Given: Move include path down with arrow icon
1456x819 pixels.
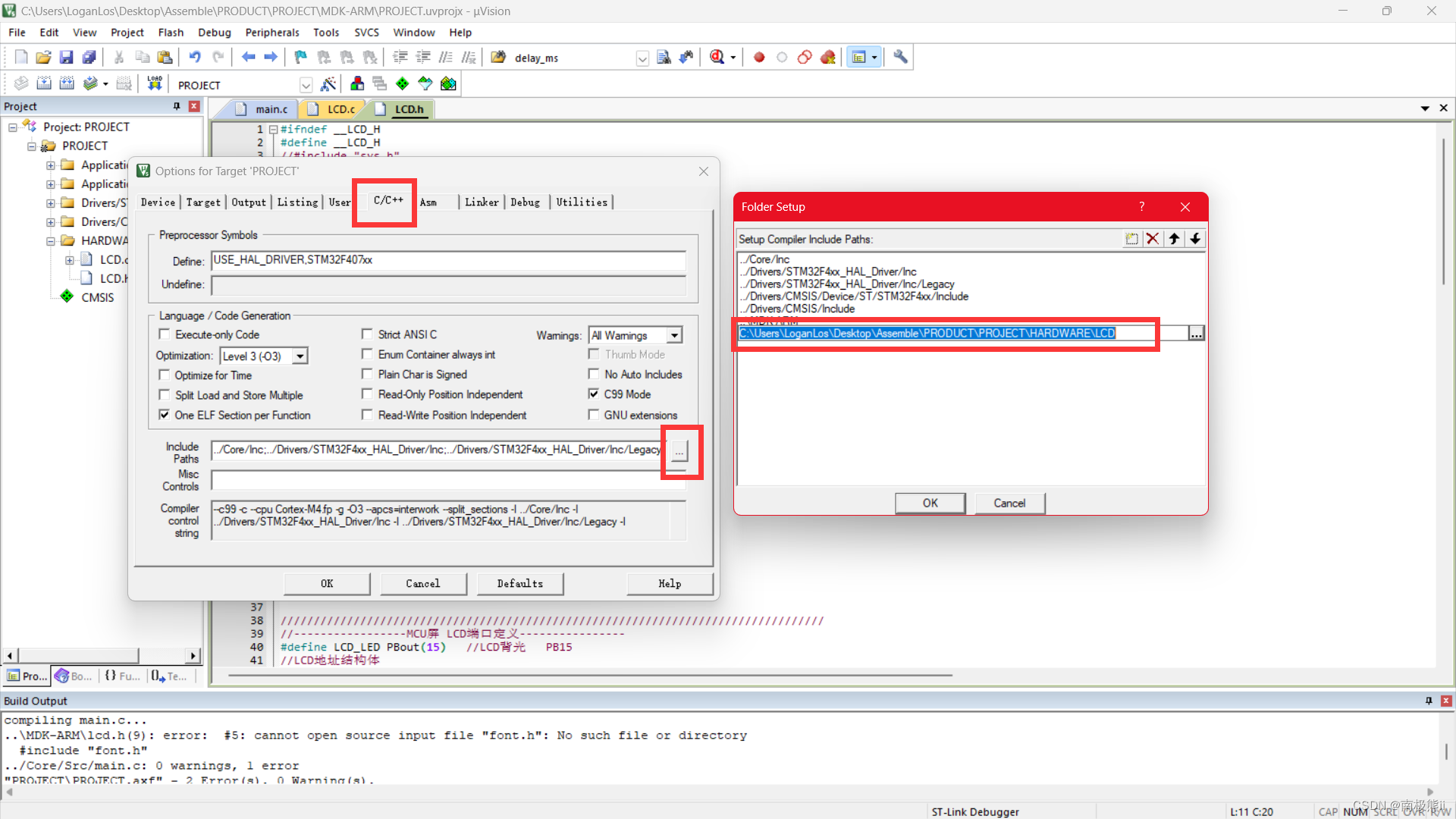Looking at the screenshot, I should pyautogui.click(x=1195, y=239).
